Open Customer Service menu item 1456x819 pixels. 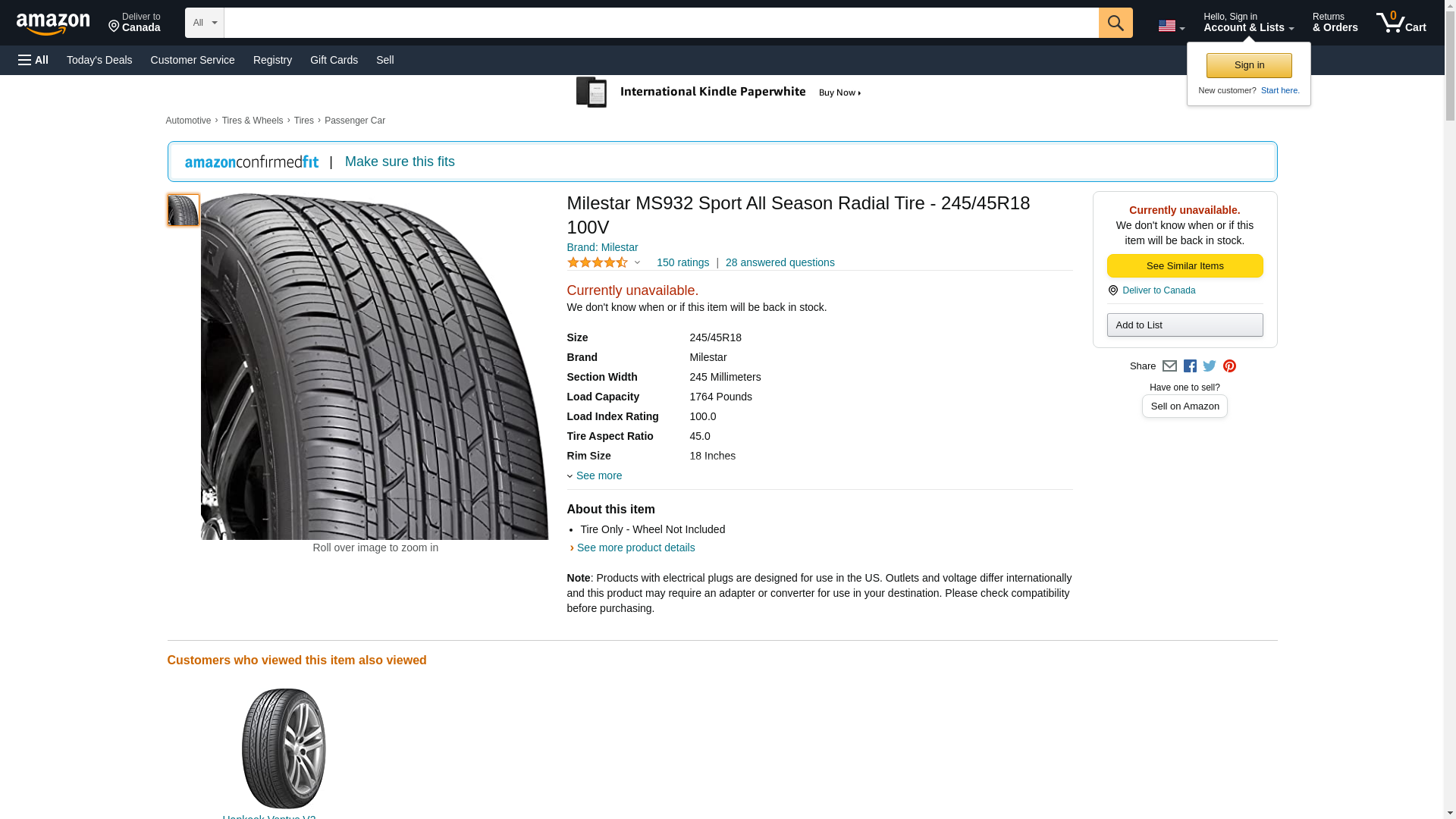tap(193, 60)
